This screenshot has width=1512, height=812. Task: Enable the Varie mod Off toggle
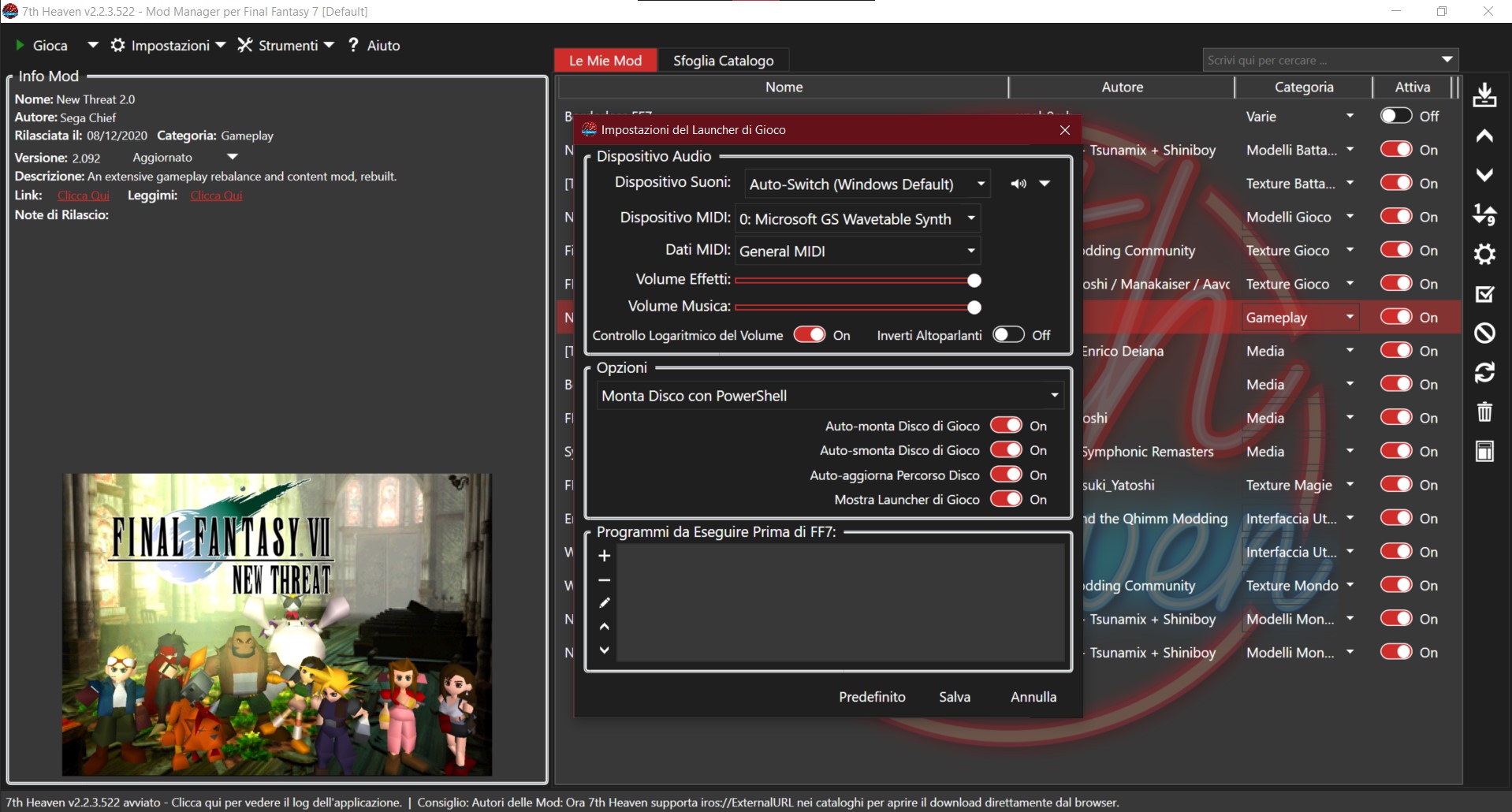[1395, 116]
